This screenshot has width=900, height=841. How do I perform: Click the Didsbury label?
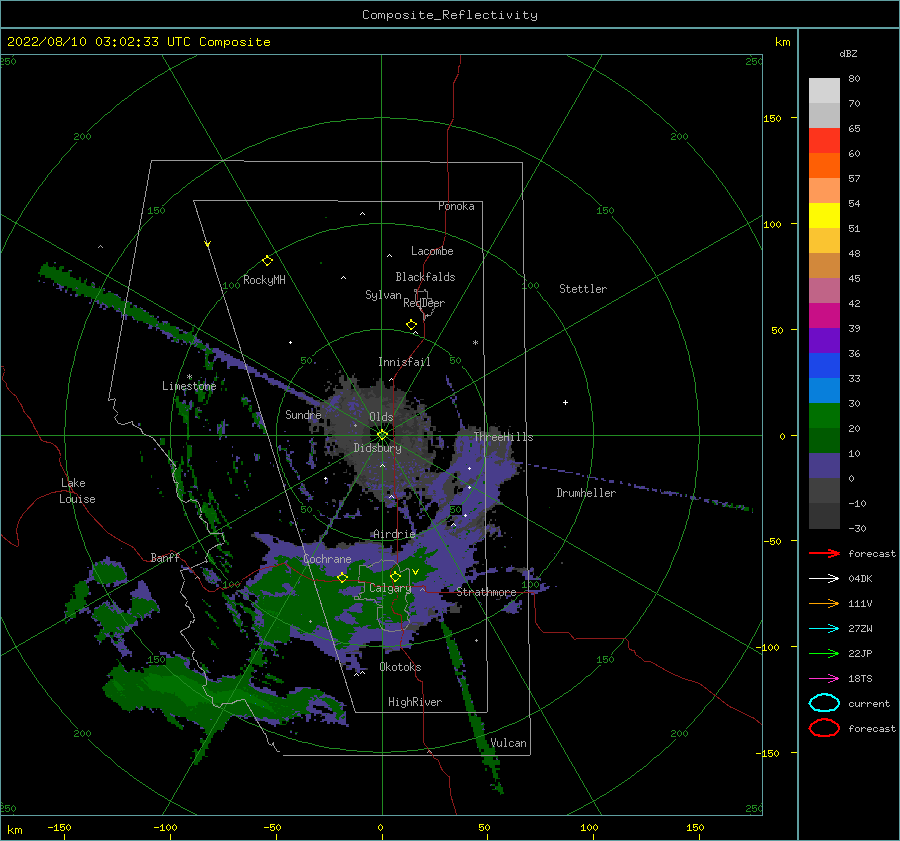pos(378,448)
